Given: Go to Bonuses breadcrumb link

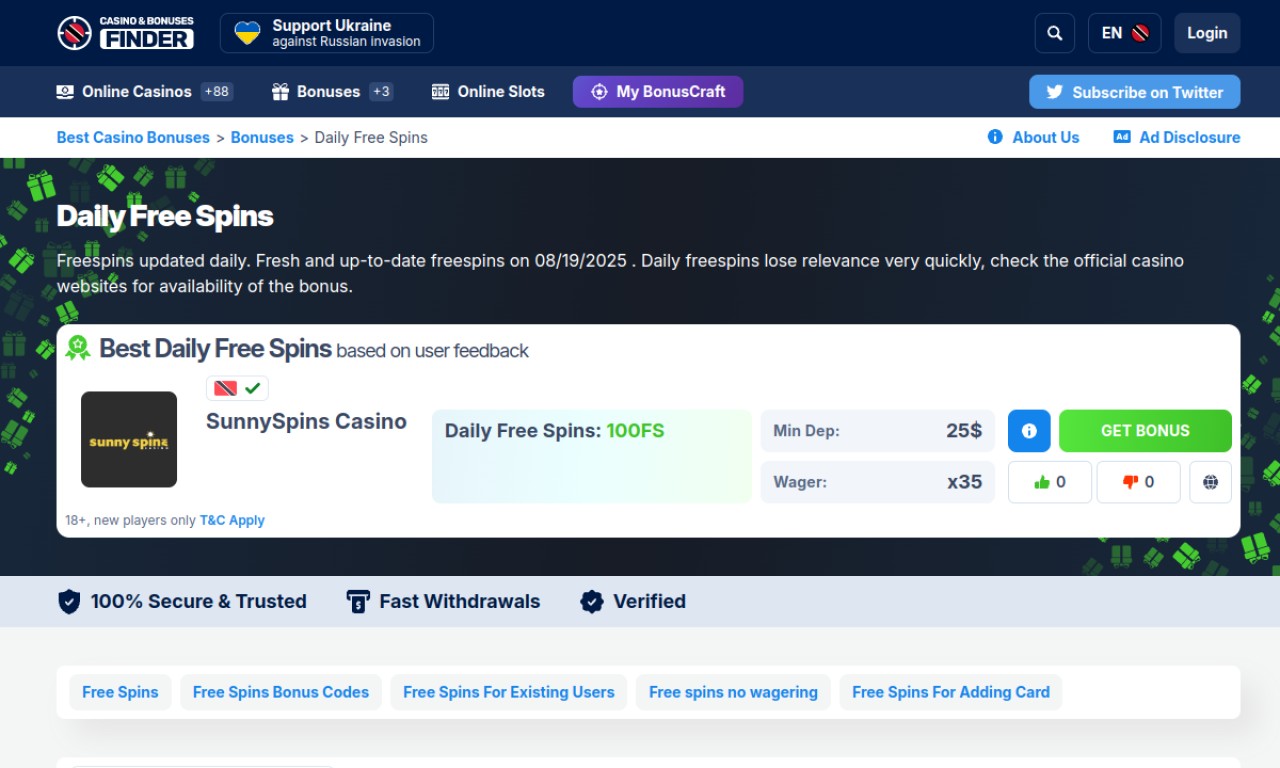Looking at the screenshot, I should tap(262, 138).
